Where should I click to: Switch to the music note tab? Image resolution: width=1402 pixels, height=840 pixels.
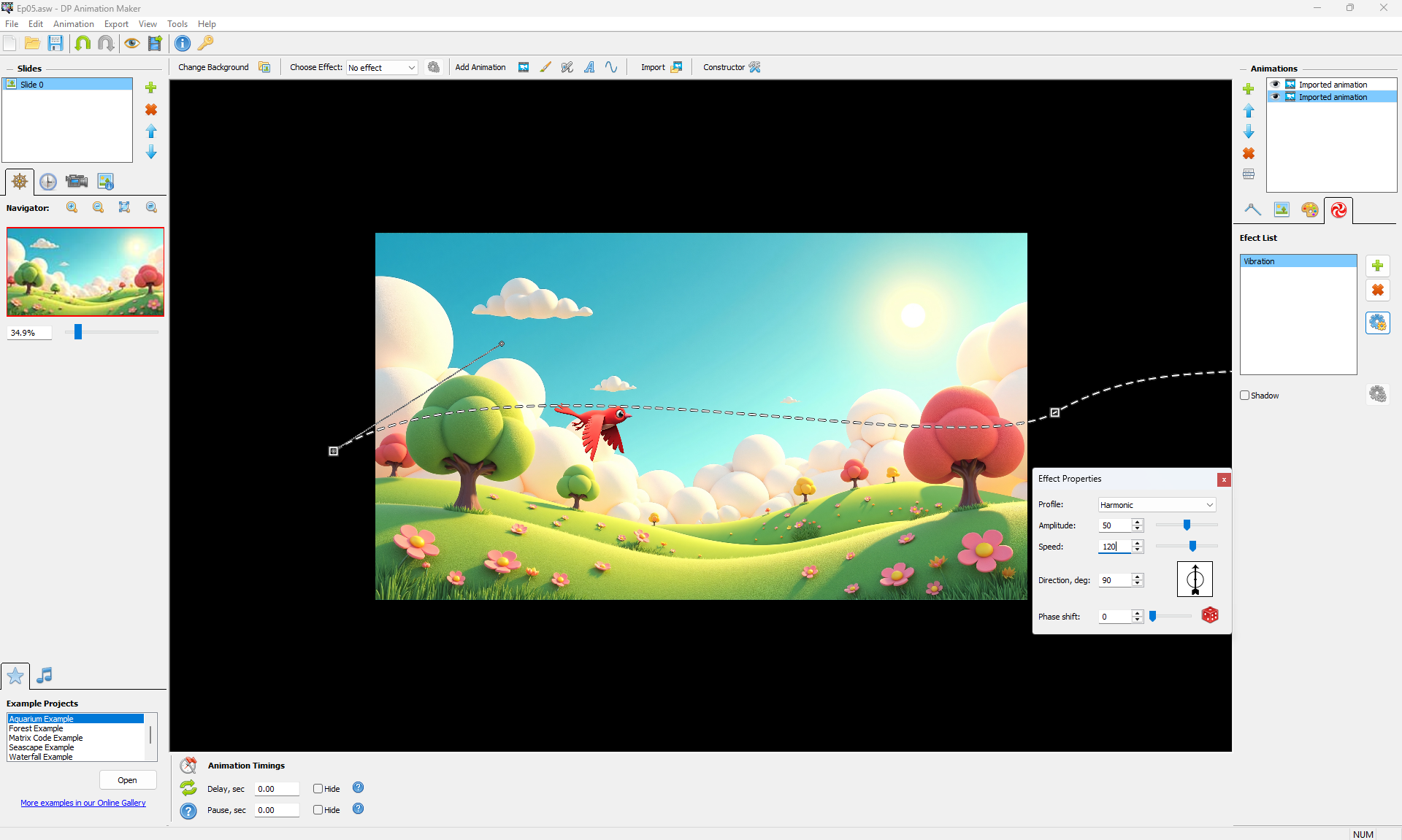pyautogui.click(x=45, y=675)
